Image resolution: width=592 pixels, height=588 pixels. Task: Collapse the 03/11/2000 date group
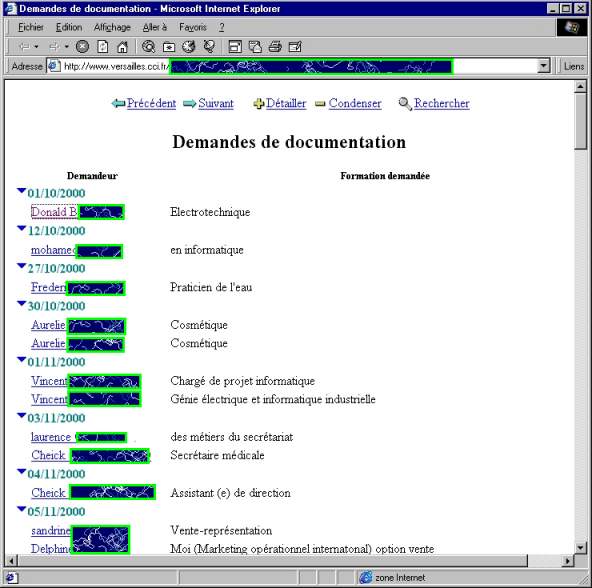[x=22, y=416]
